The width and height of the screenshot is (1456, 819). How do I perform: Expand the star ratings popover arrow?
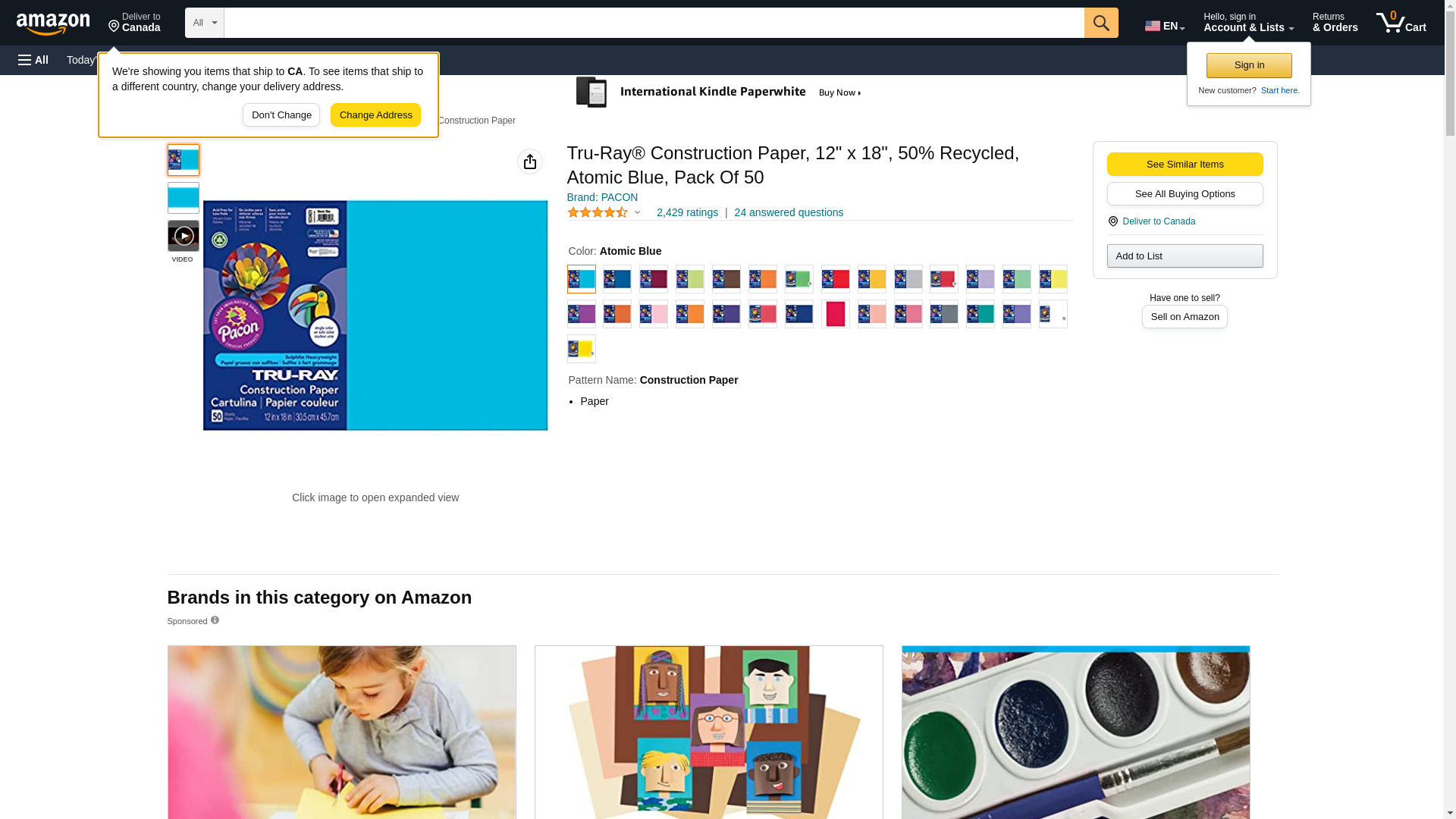click(637, 213)
